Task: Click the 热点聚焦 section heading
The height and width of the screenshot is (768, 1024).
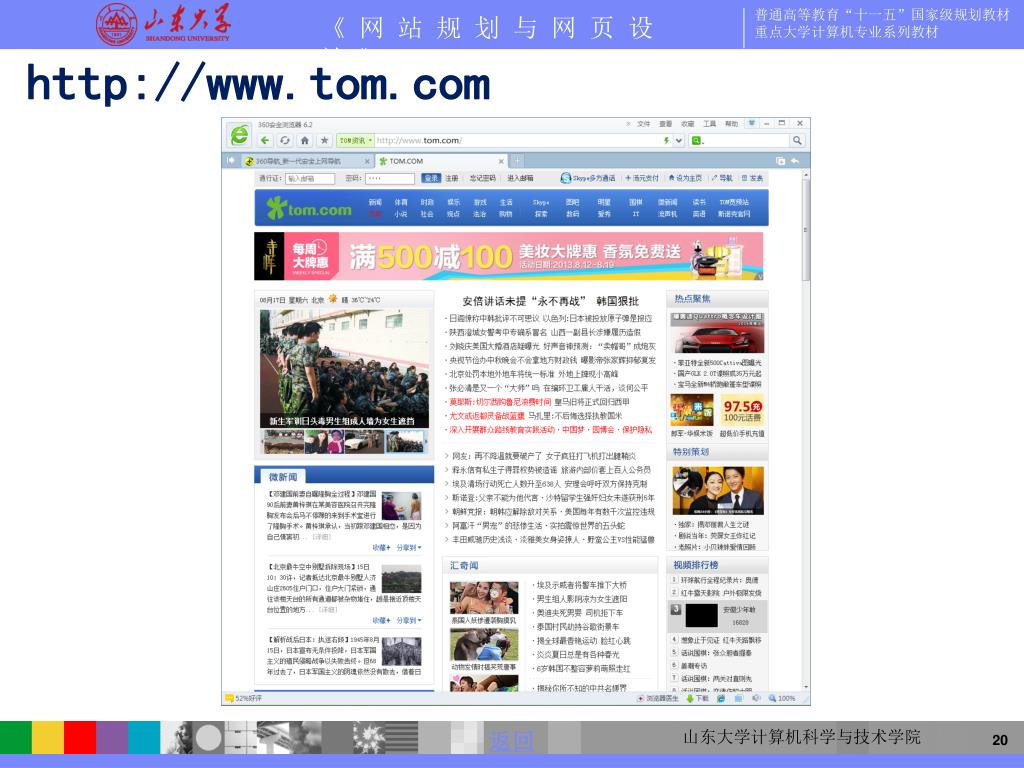Action: 692,298
